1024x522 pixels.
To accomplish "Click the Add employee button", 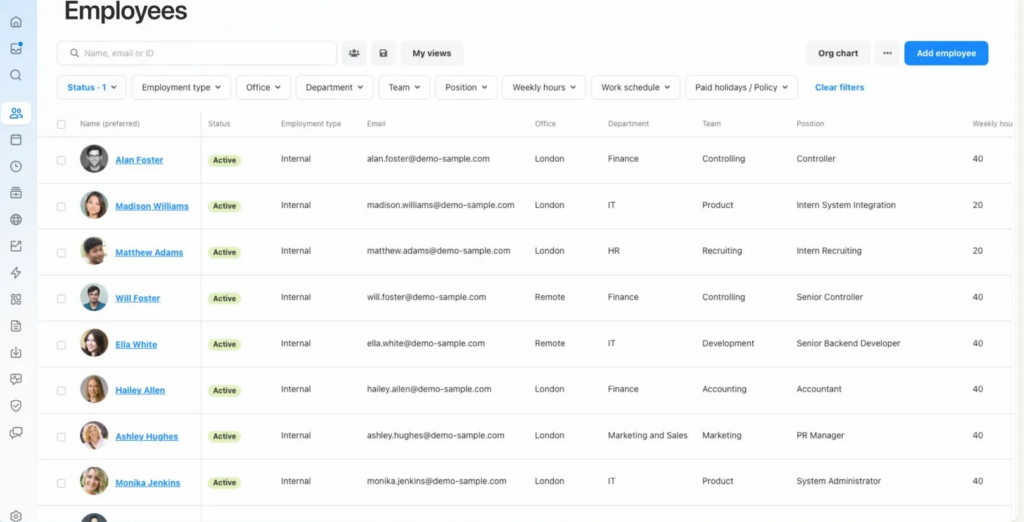I will point(946,53).
